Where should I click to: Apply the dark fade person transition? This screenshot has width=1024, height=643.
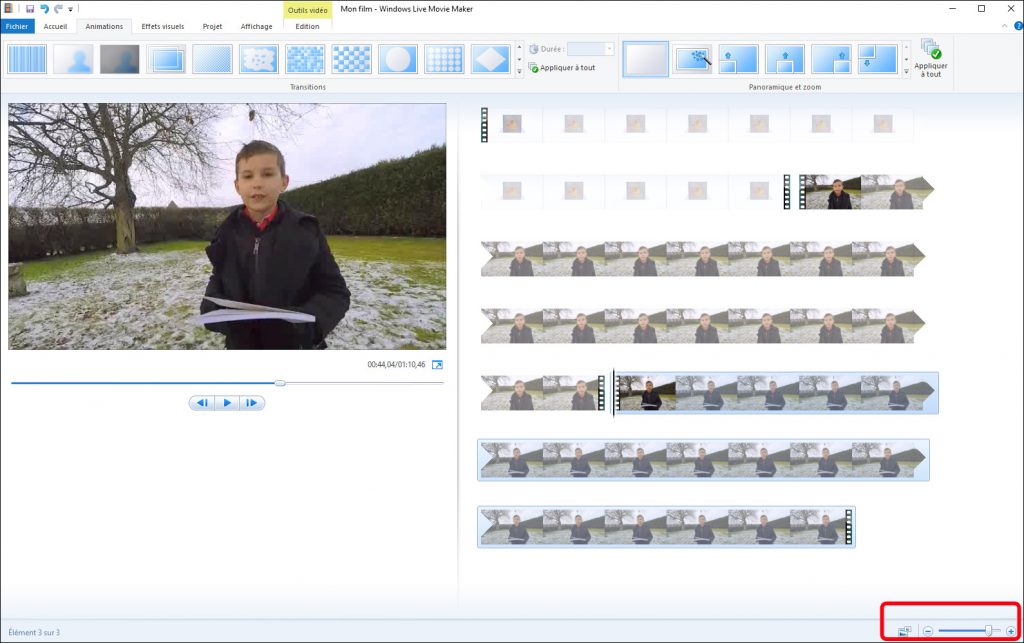pyautogui.click(x=120, y=59)
